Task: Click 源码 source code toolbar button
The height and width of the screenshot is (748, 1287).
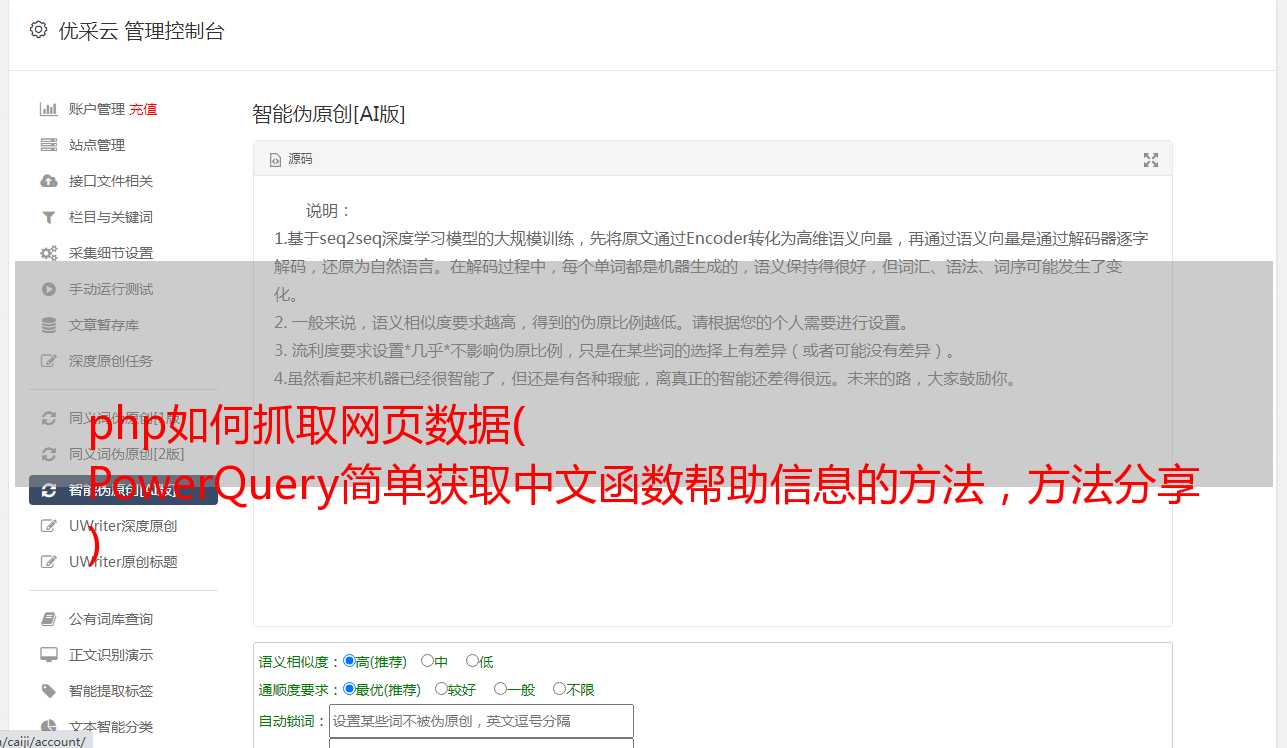Action: coord(291,159)
